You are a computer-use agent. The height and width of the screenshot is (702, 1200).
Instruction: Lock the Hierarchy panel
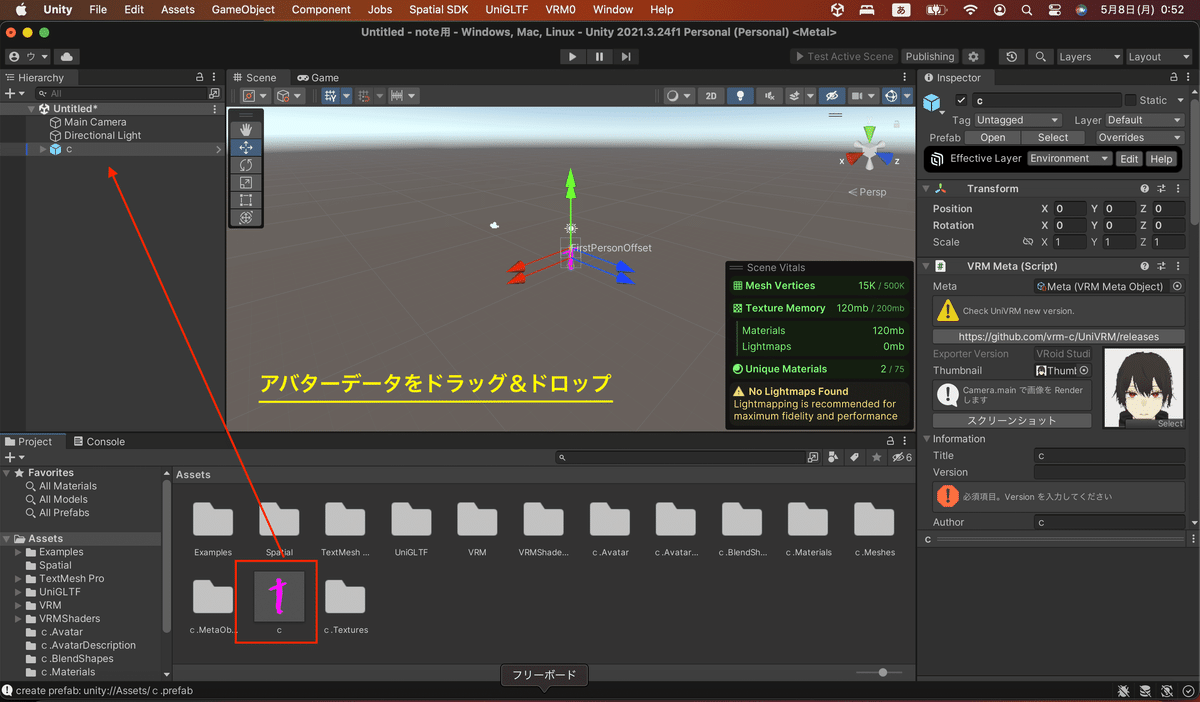200,77
